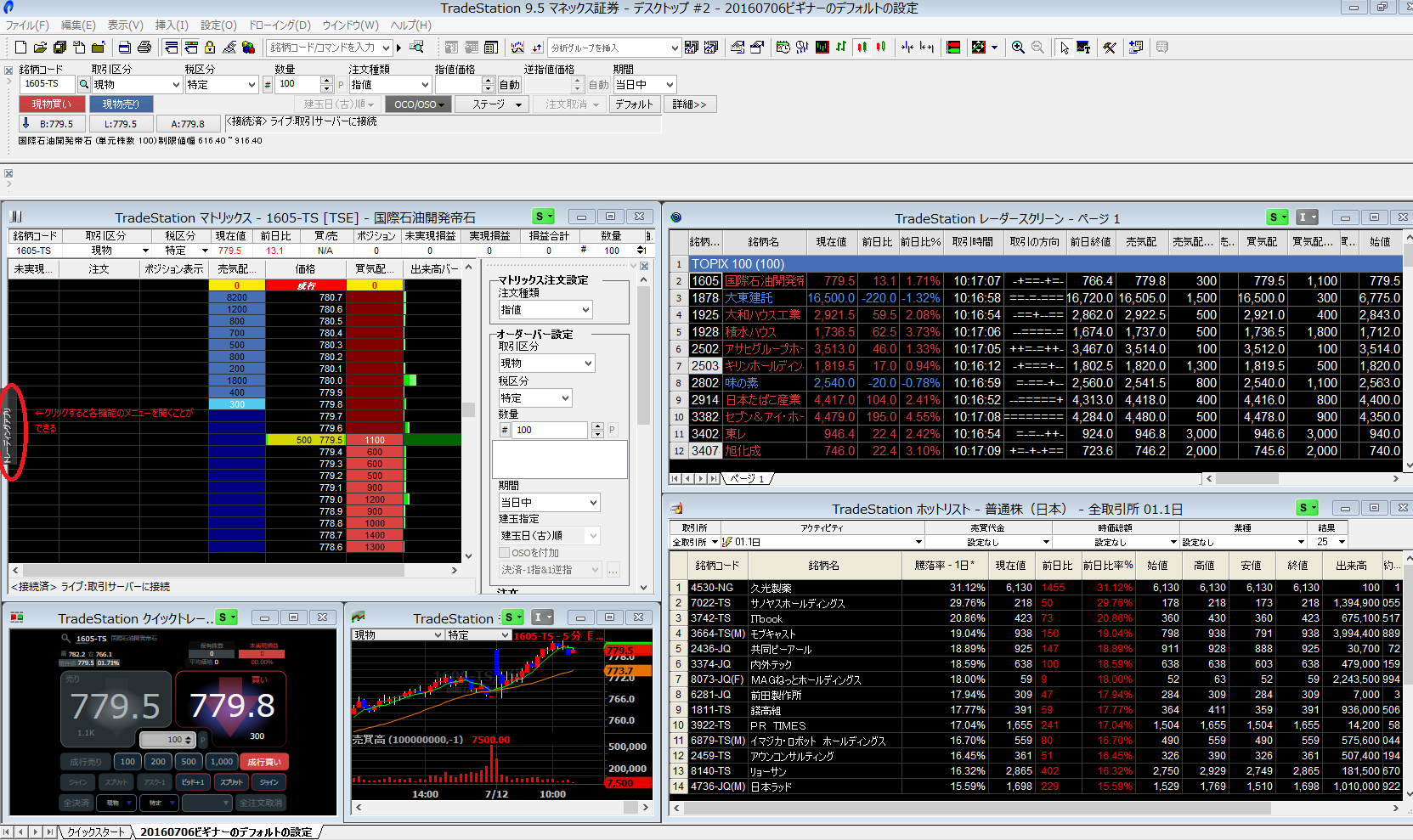The width and height of the screenshot is (1413, 840).
Task: Open the 税区分 特定 dropdown in order bar
Action: 221,84
